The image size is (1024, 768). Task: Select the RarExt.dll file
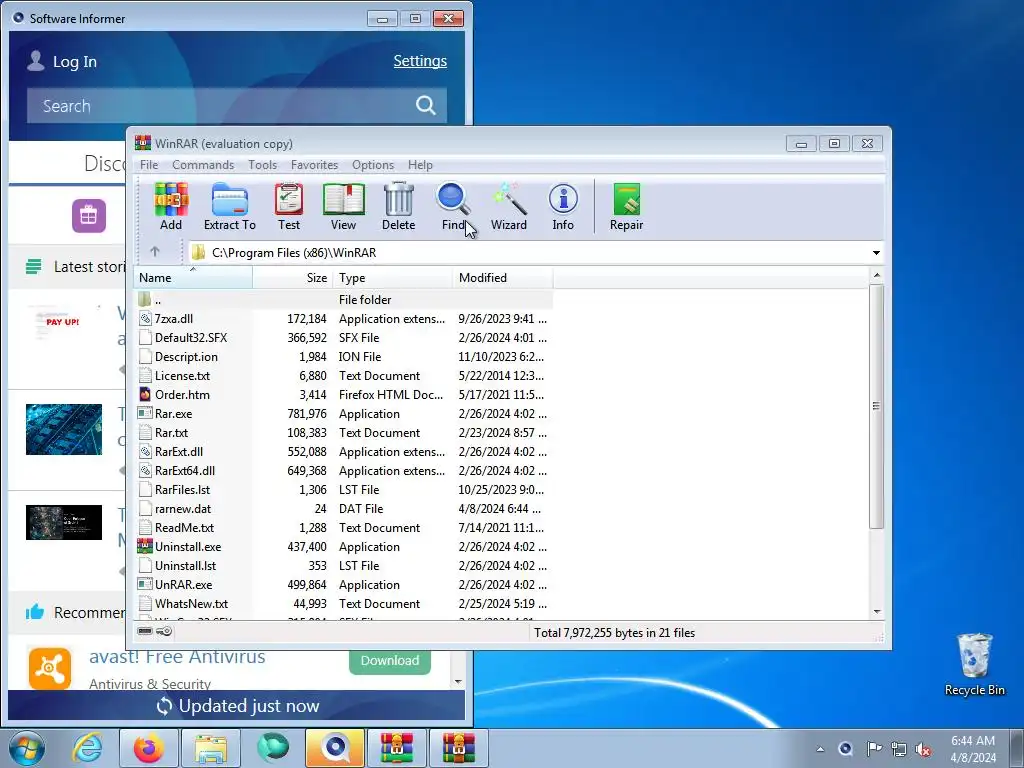344,451
